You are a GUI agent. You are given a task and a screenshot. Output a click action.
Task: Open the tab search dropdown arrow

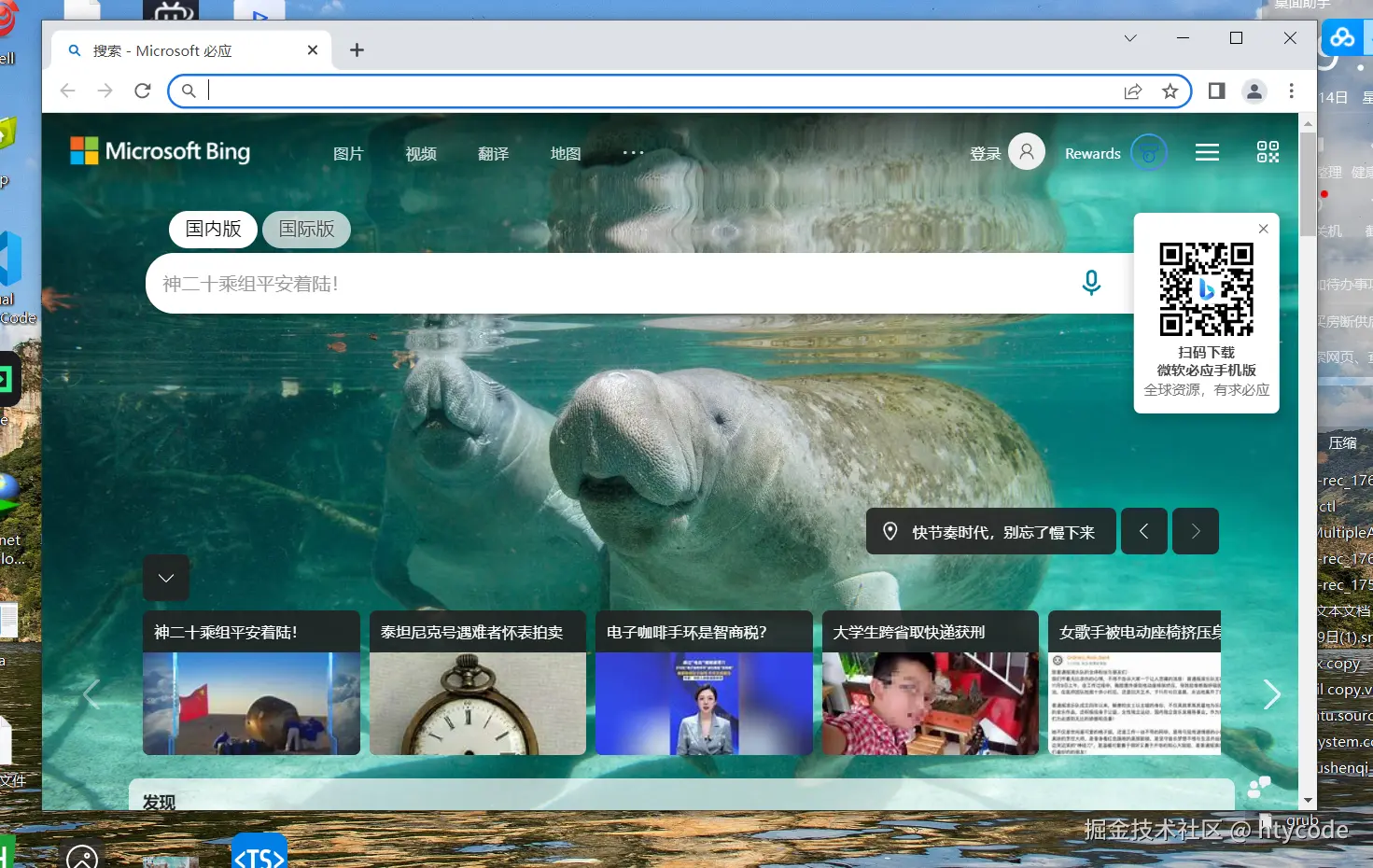(1130, 38)
